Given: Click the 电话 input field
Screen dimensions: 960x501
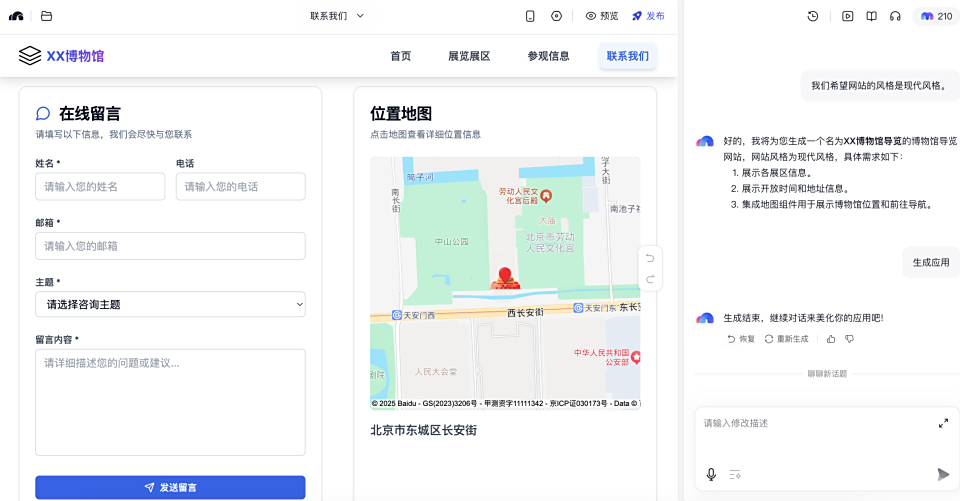Looking at the screenshot, I should 241,186.
